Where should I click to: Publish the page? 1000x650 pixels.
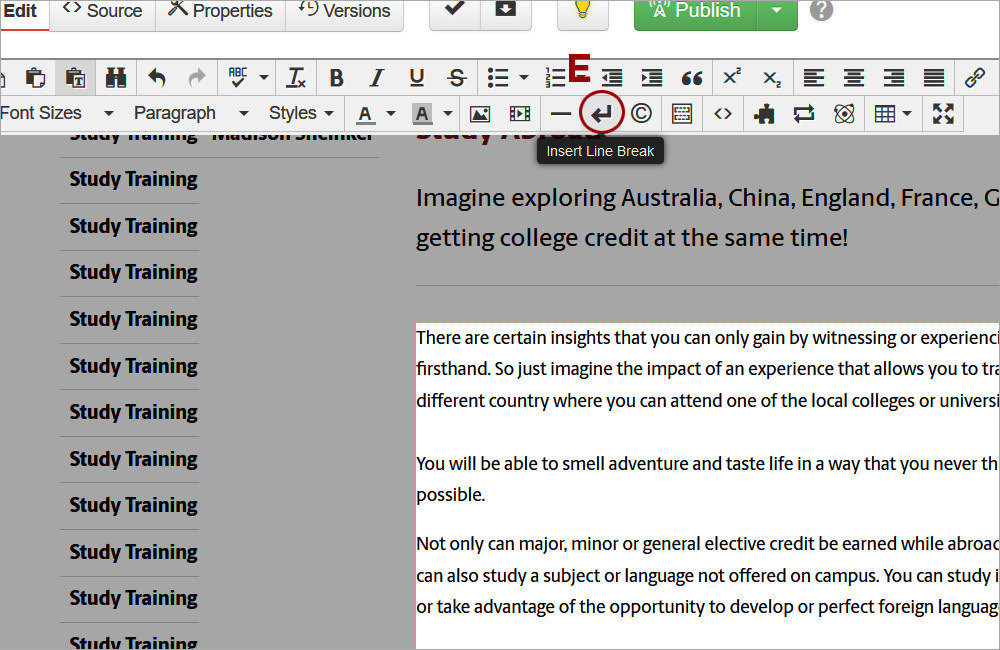[696, 12]
